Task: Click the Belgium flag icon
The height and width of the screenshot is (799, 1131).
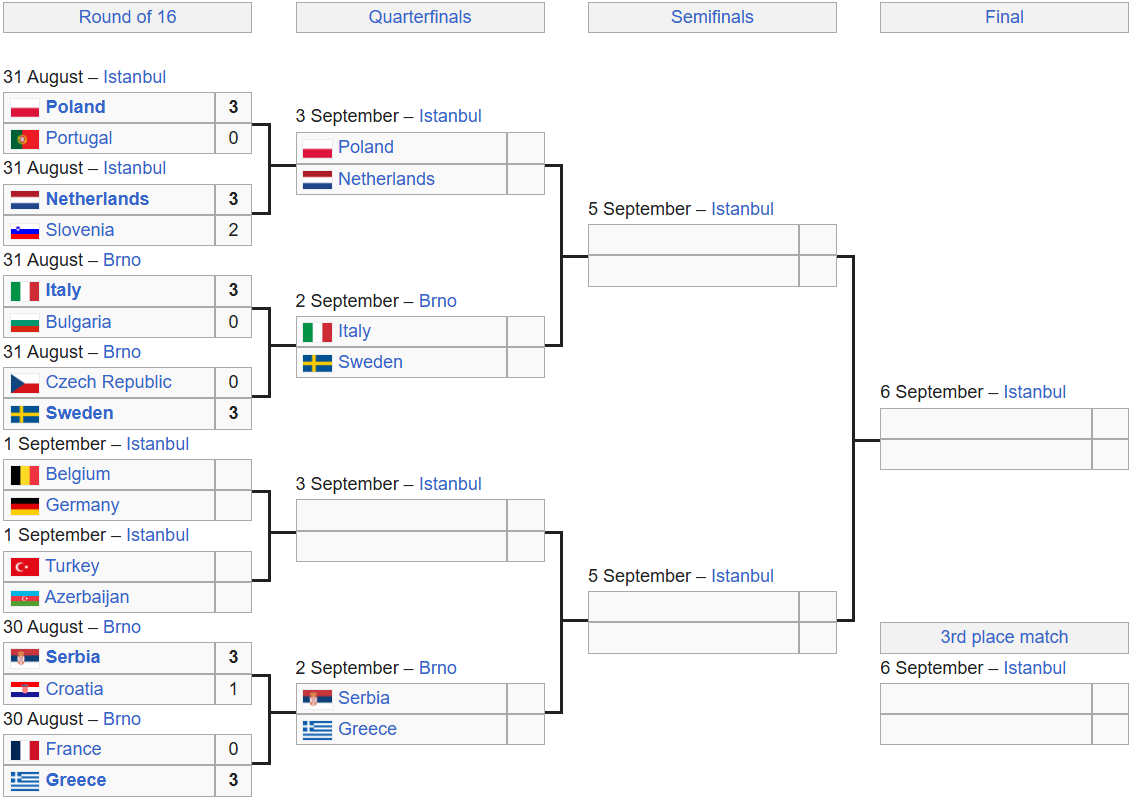Action: pyautogui.click(x=25, y=474)
